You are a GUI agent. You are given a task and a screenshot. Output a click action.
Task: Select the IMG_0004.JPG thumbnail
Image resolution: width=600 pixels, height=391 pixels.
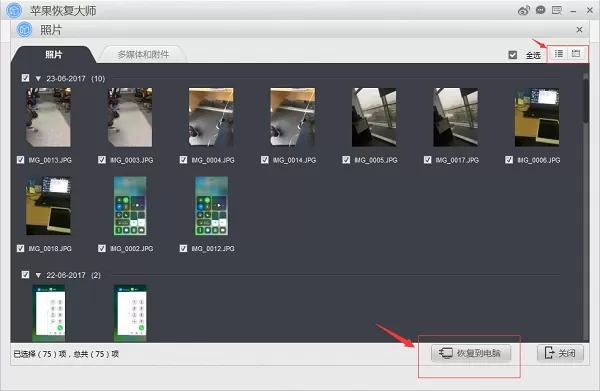[x=211, y=117]
